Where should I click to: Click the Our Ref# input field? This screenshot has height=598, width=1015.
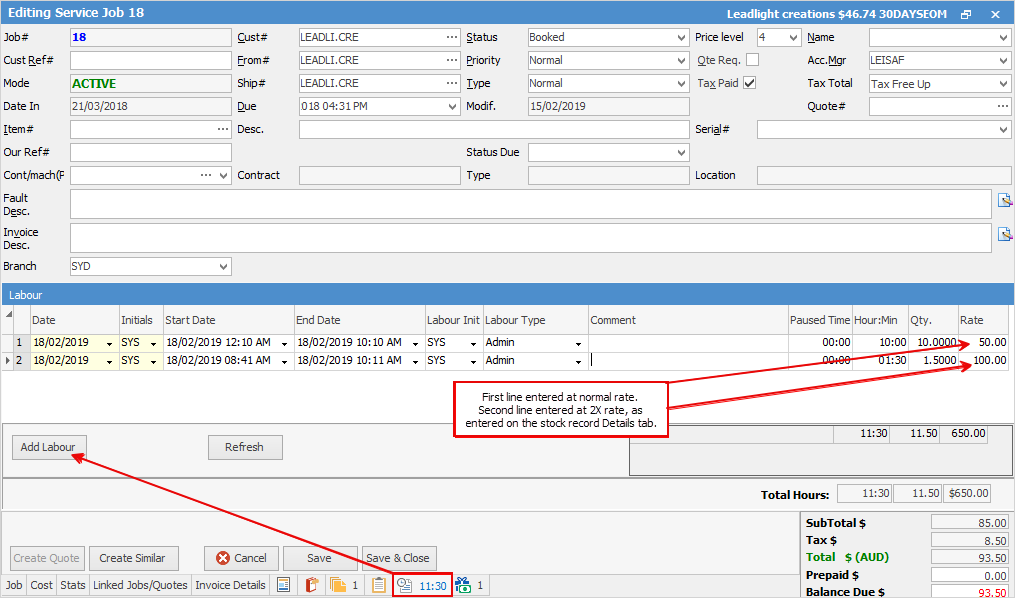[151, 152]
